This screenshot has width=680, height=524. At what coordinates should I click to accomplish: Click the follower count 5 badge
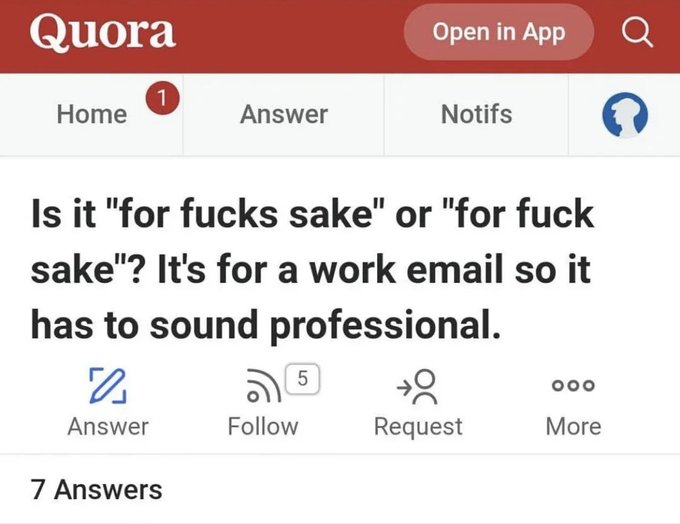click(304, 377)
